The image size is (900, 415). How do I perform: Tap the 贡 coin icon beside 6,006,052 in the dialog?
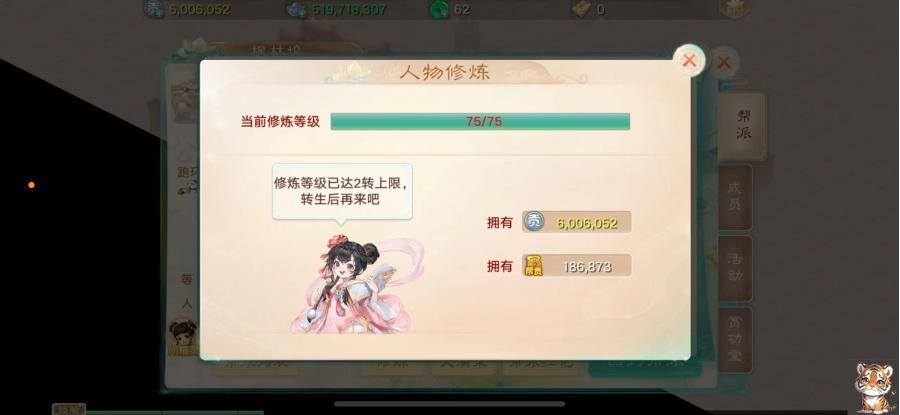tap(534, 222)
